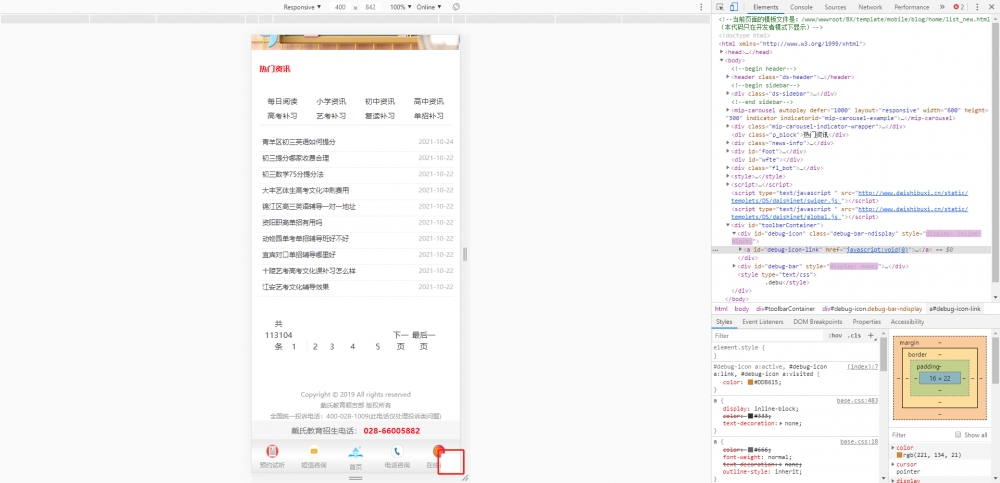Viewport: 1000px width, 483px height.
Task: Open the red error count indicator
Action: coord(959,7)
